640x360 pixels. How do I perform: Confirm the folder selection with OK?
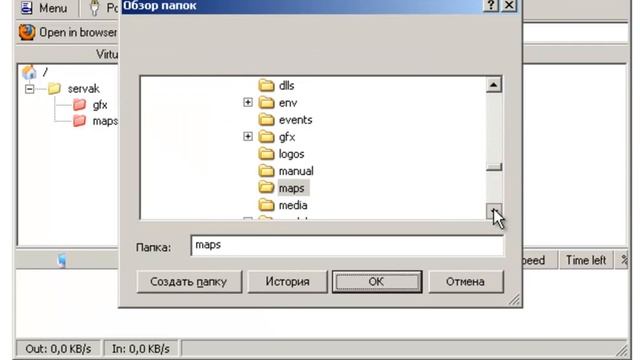point(377,282)
